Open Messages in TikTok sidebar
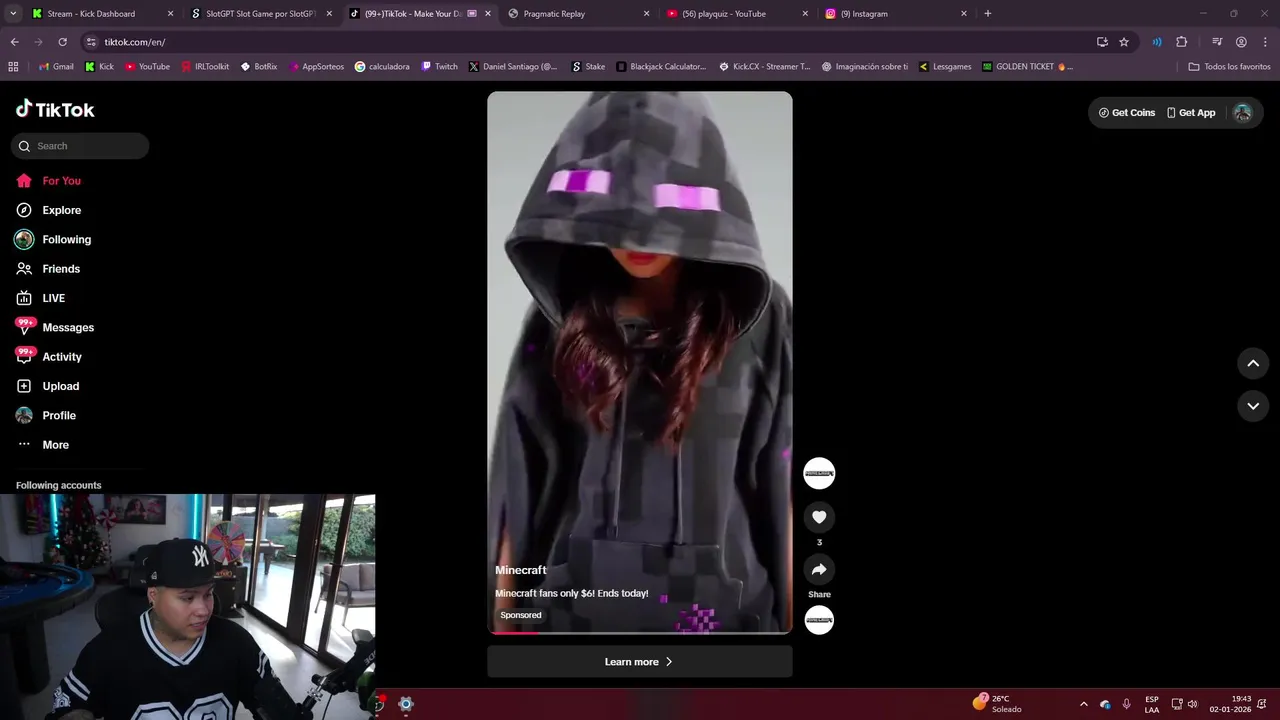The image size is (1280, 720). tap(68, 328)
